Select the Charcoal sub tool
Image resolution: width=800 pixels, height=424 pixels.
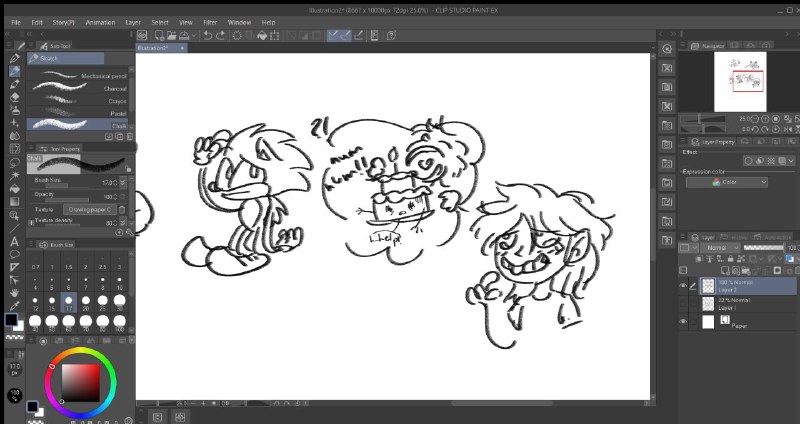pyautogui.click(x=78, y=88)
